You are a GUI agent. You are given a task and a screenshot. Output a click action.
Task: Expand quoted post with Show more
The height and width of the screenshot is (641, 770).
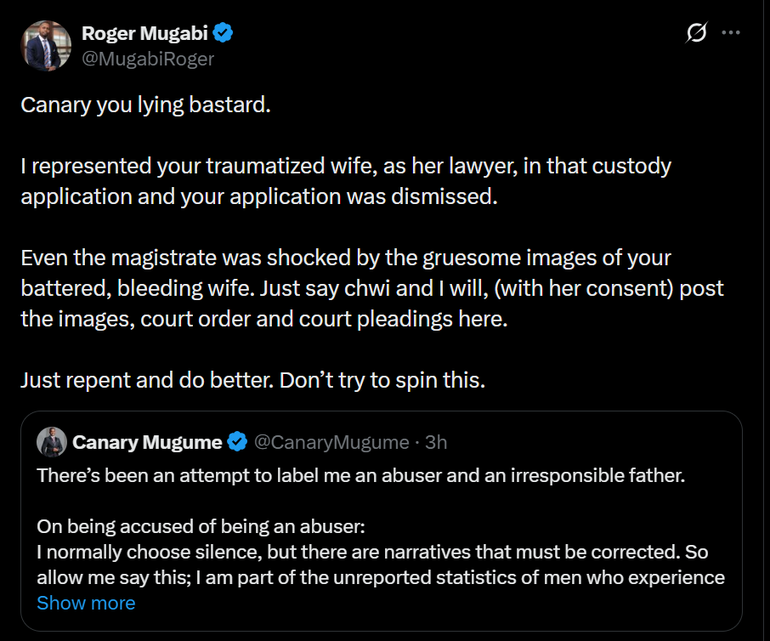(x=86, y=603)
